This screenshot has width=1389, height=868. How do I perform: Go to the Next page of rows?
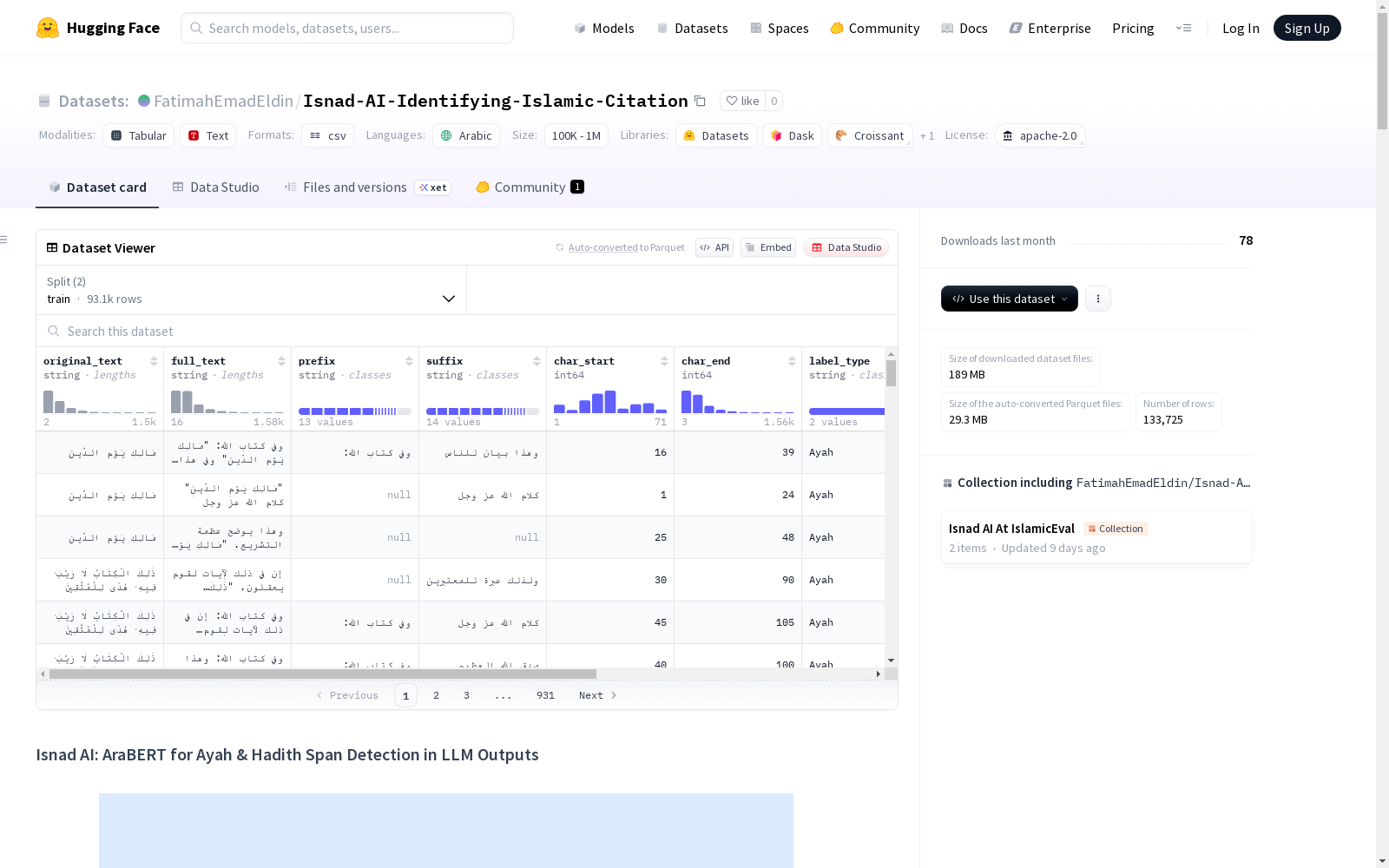(598, 695)
